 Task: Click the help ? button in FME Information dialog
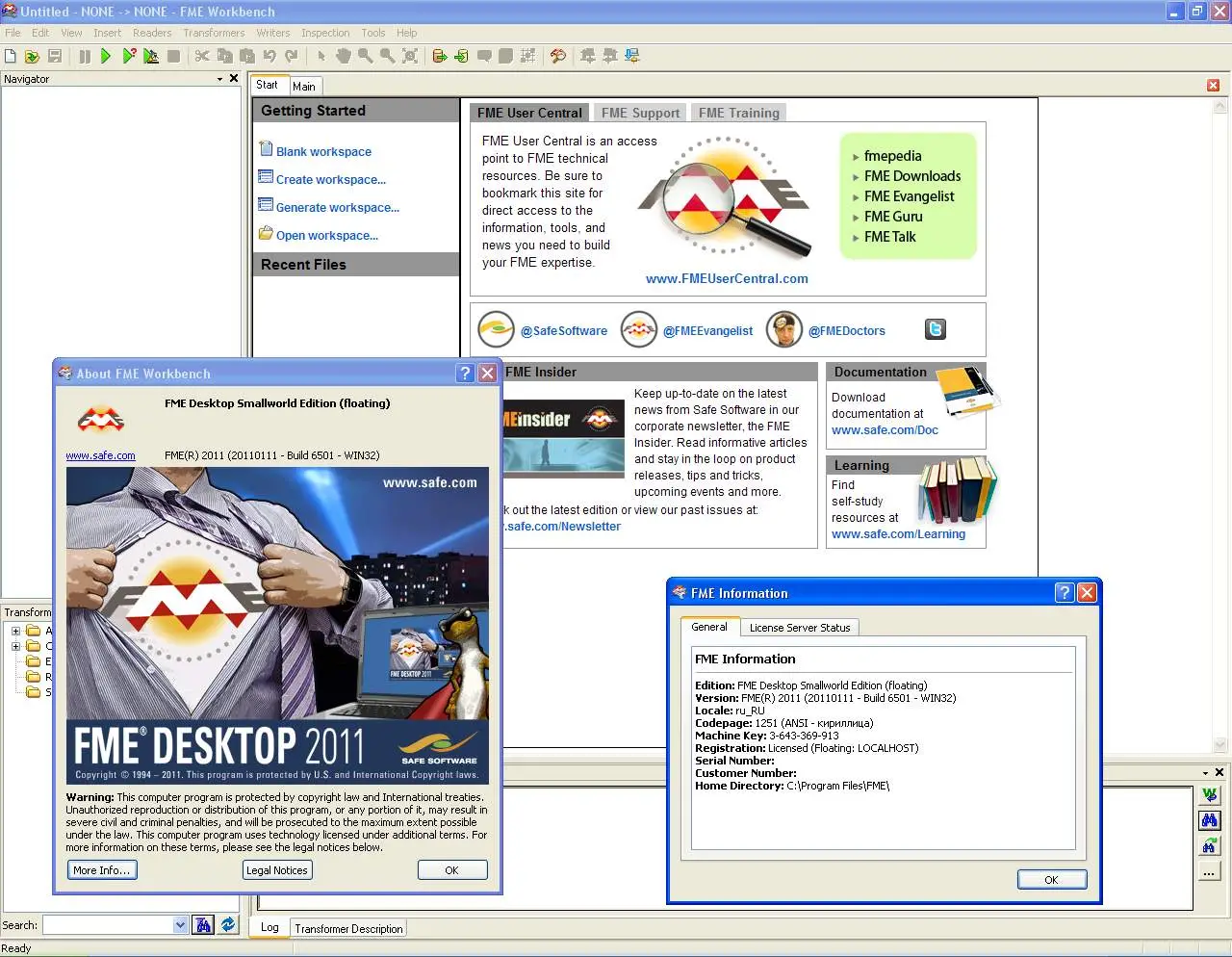tap(1064, 593)
